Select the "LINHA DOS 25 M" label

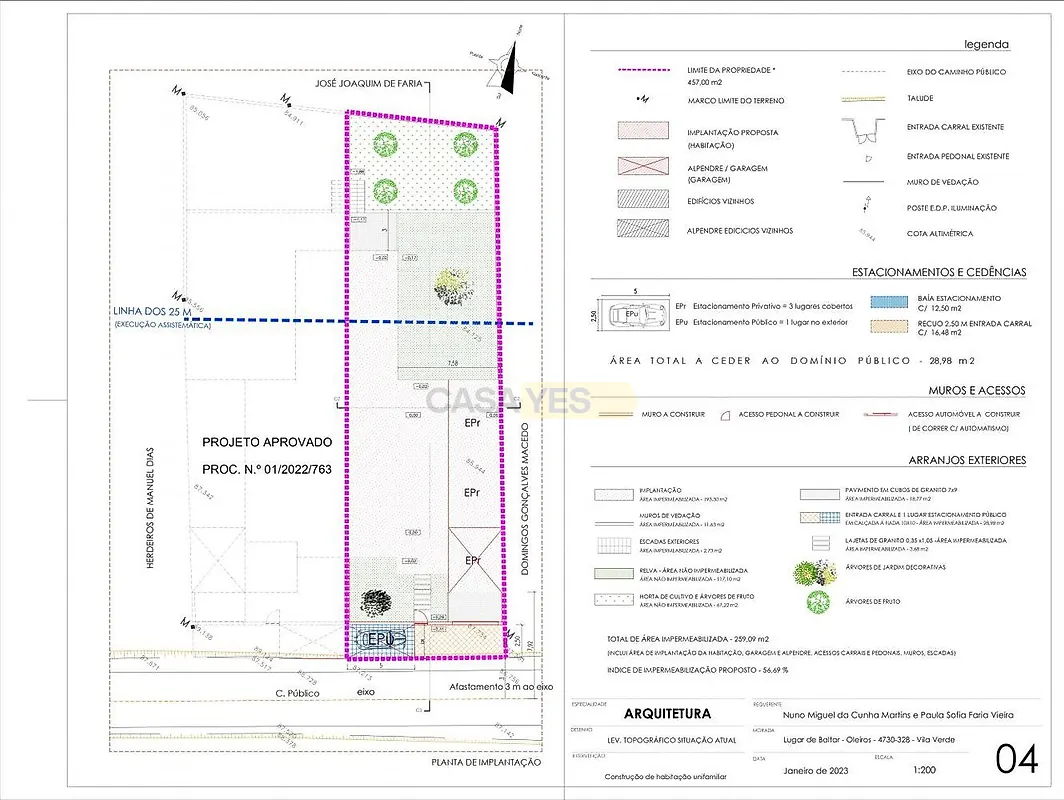click(x=152, y=311)
